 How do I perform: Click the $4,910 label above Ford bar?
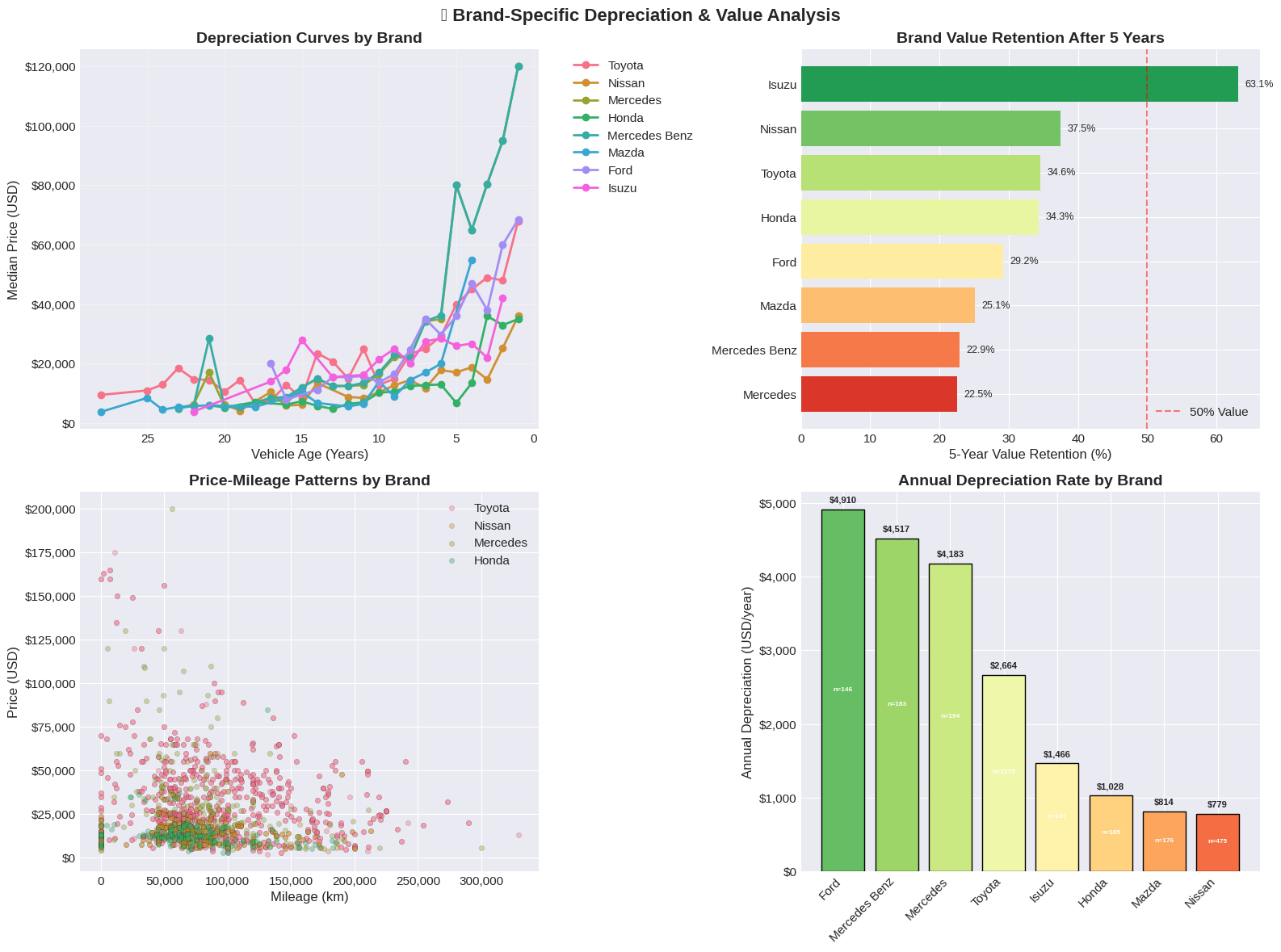tap(843, 501)
